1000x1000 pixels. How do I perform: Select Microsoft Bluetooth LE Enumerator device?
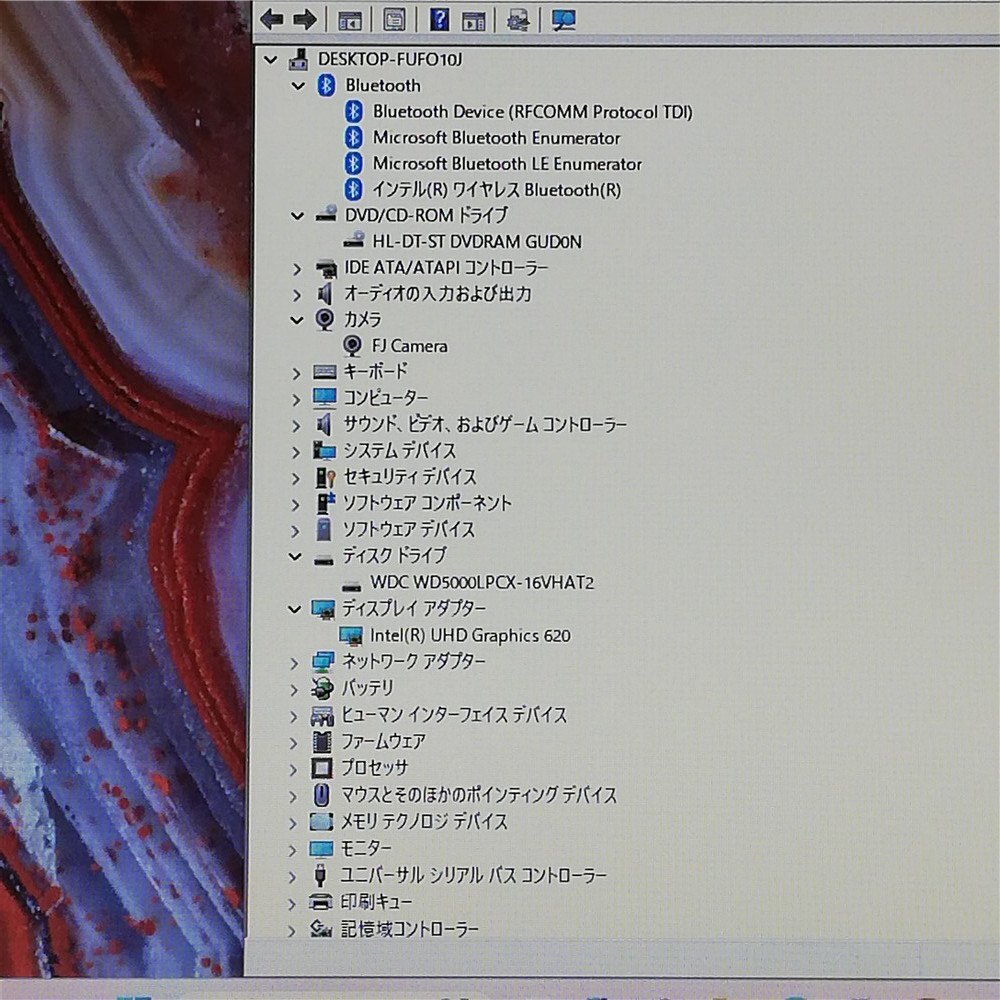point(507,164)
